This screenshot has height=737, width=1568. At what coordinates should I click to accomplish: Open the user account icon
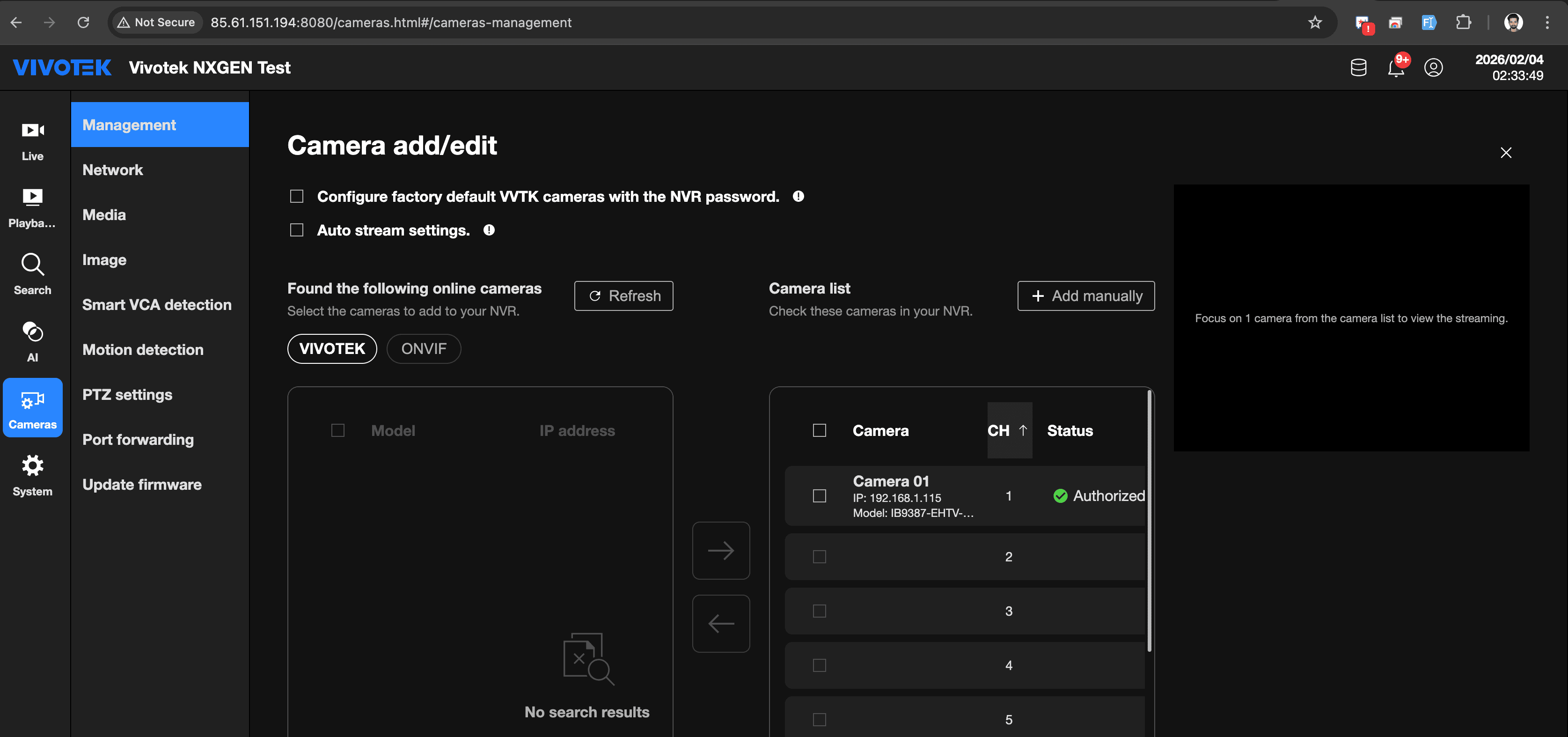pyautogui.click(x=1433, y=67)
